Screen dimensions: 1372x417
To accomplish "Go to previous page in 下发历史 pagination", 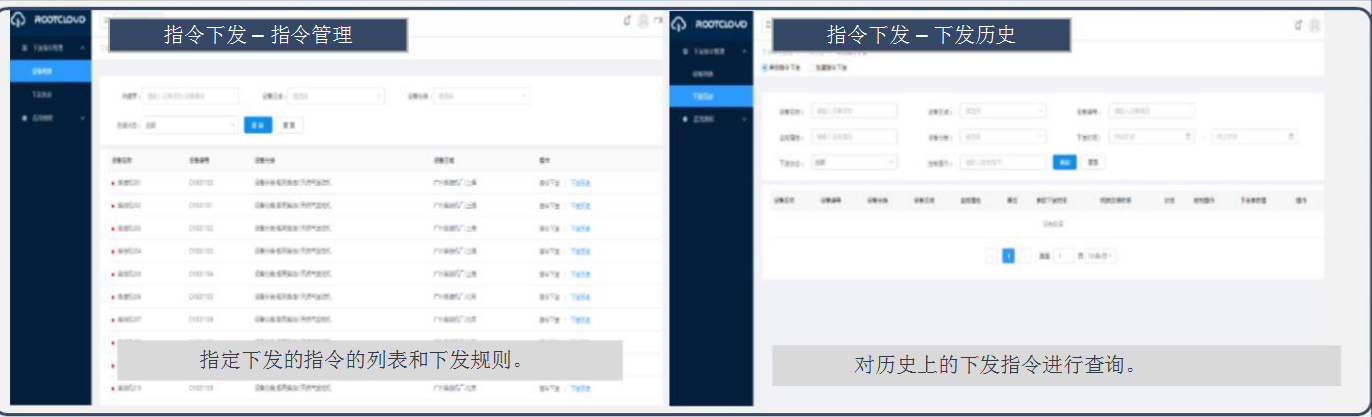I will [x=992, y=256].
